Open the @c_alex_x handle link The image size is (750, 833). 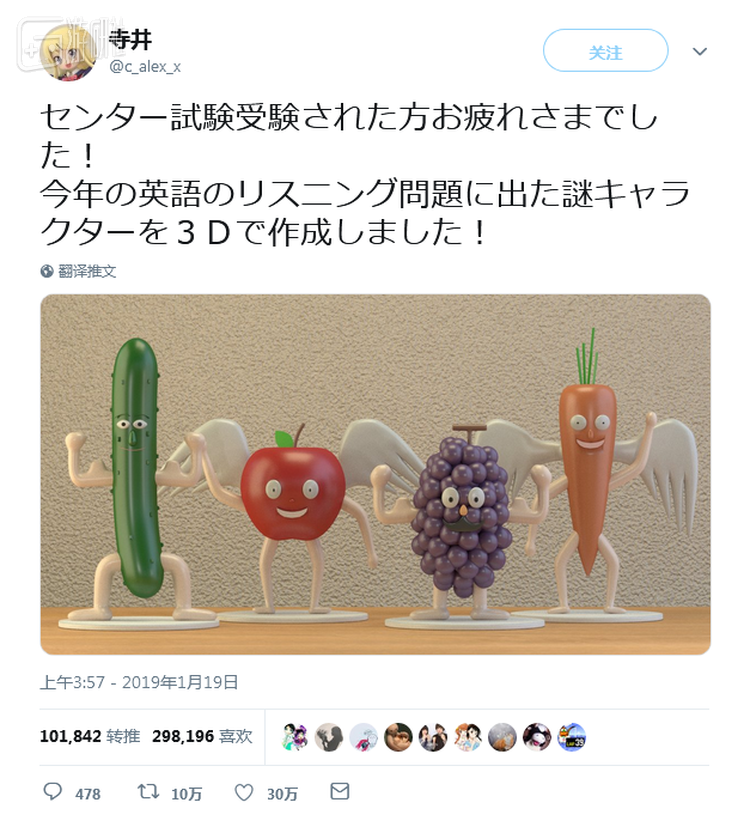pyautogui.click(x=145, y=66)
